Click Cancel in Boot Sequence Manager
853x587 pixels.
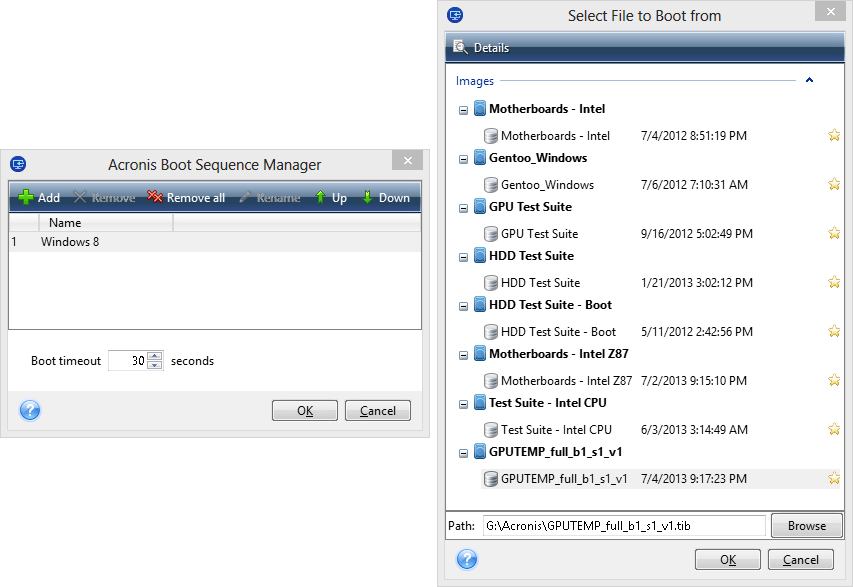click(378, 411)
